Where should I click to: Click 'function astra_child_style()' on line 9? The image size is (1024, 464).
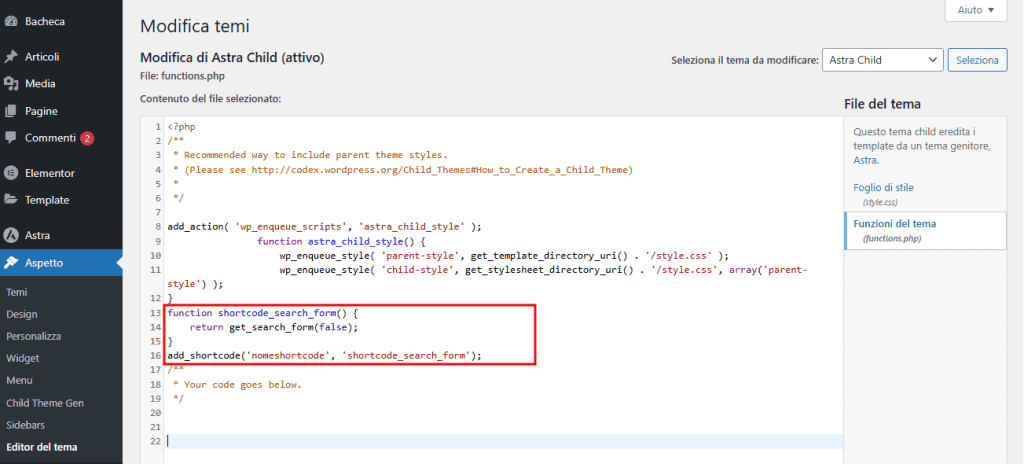tap(342, 241)
